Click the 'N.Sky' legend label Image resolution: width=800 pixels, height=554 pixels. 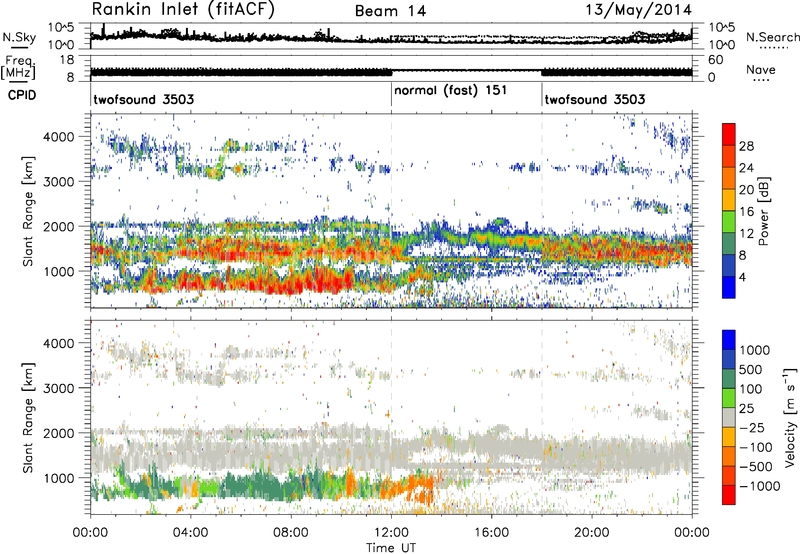pos(19,37)
